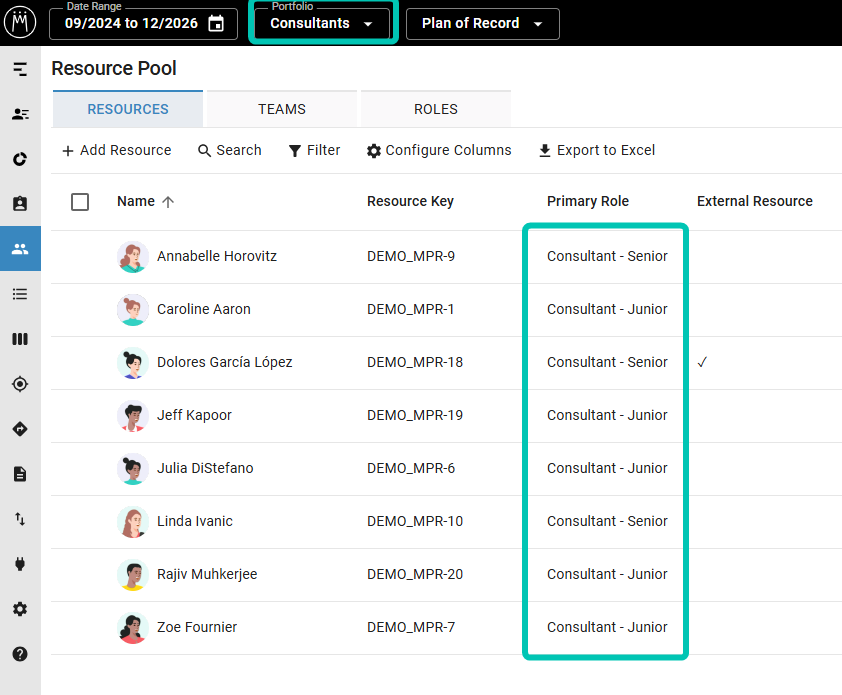This screenshot has width=842, height=695.
Task: Click the Meisterplan logo icon
Action: click(20, 23)
